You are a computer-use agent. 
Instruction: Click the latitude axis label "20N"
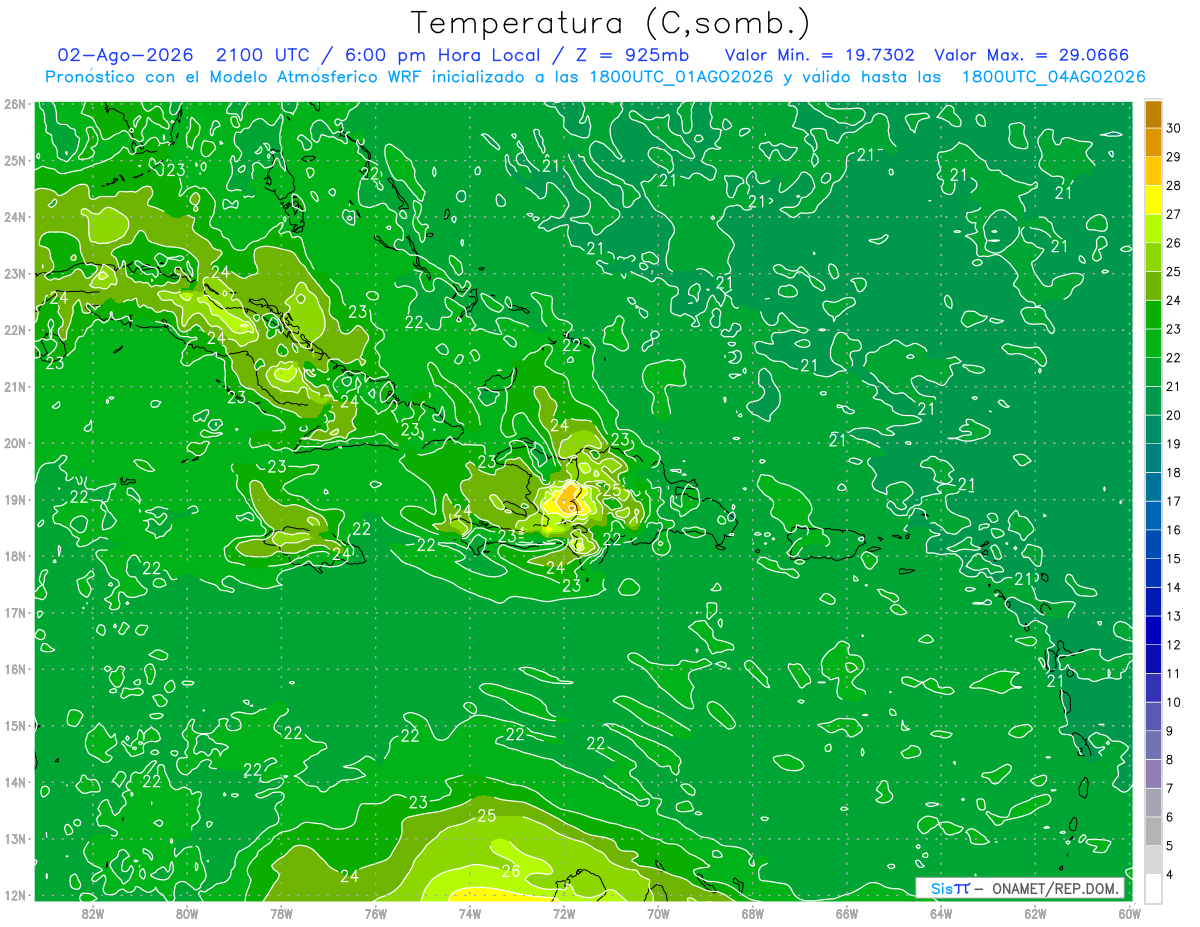15,443
